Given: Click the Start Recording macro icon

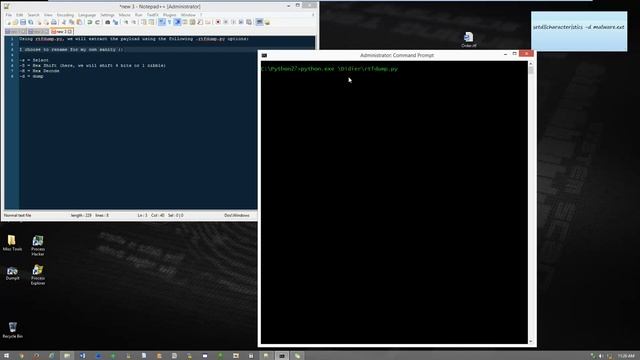Looking at the screenshot, I should (x=218, y=22).
